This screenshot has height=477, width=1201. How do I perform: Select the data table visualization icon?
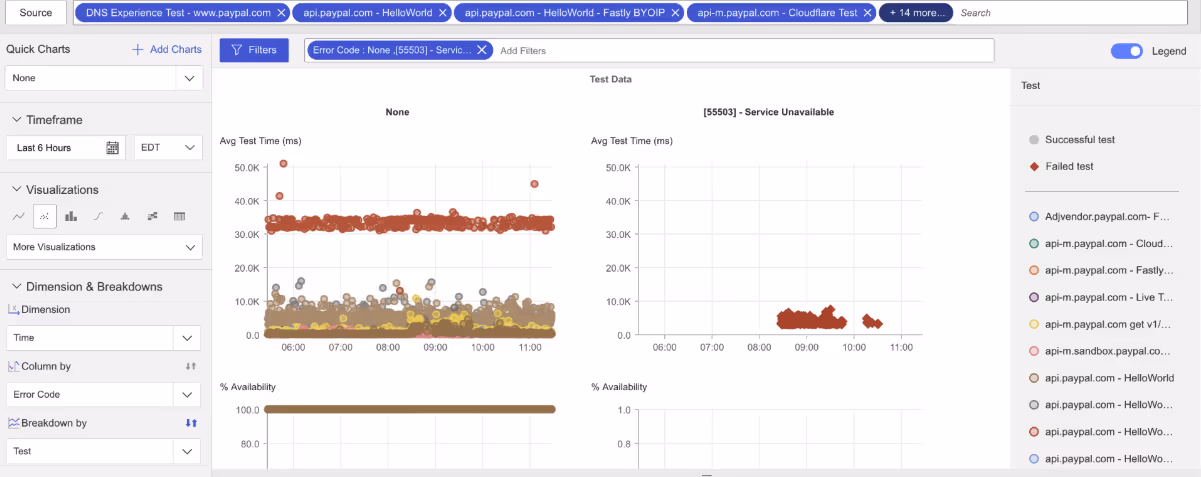click(x=179, y=216)
